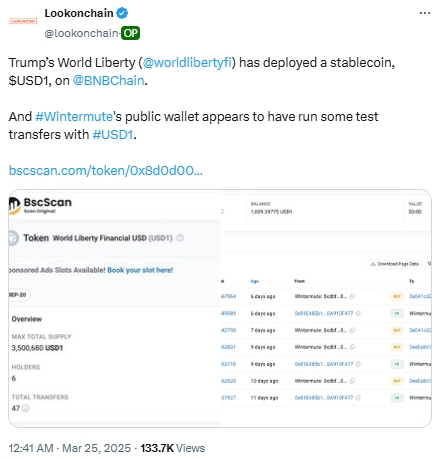Click the BscScan logo in screenshot
The height and width of the screenshot is (459, 444).
click(x=40, y=205)
